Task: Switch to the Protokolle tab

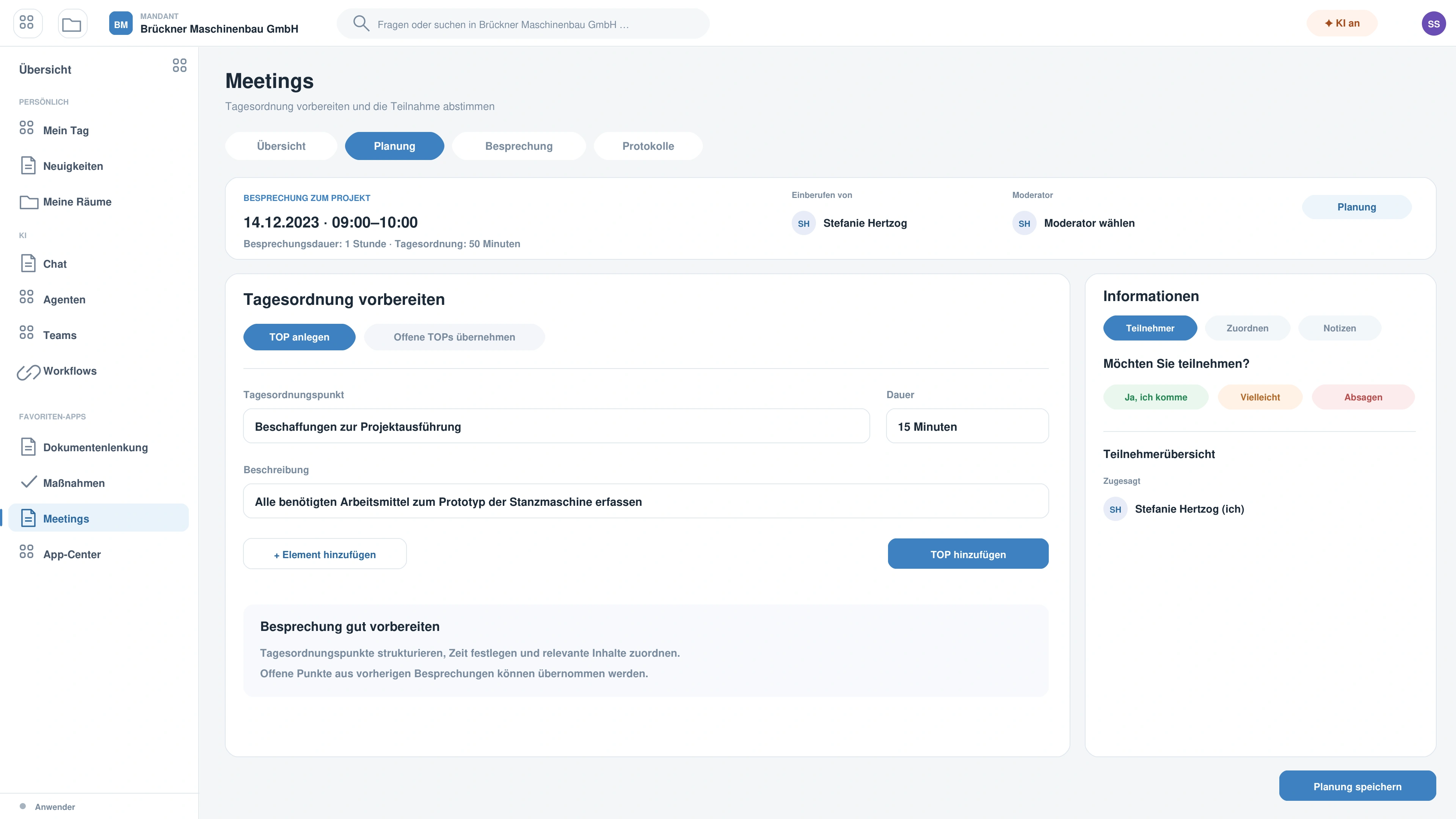Action: click(648, 146)
